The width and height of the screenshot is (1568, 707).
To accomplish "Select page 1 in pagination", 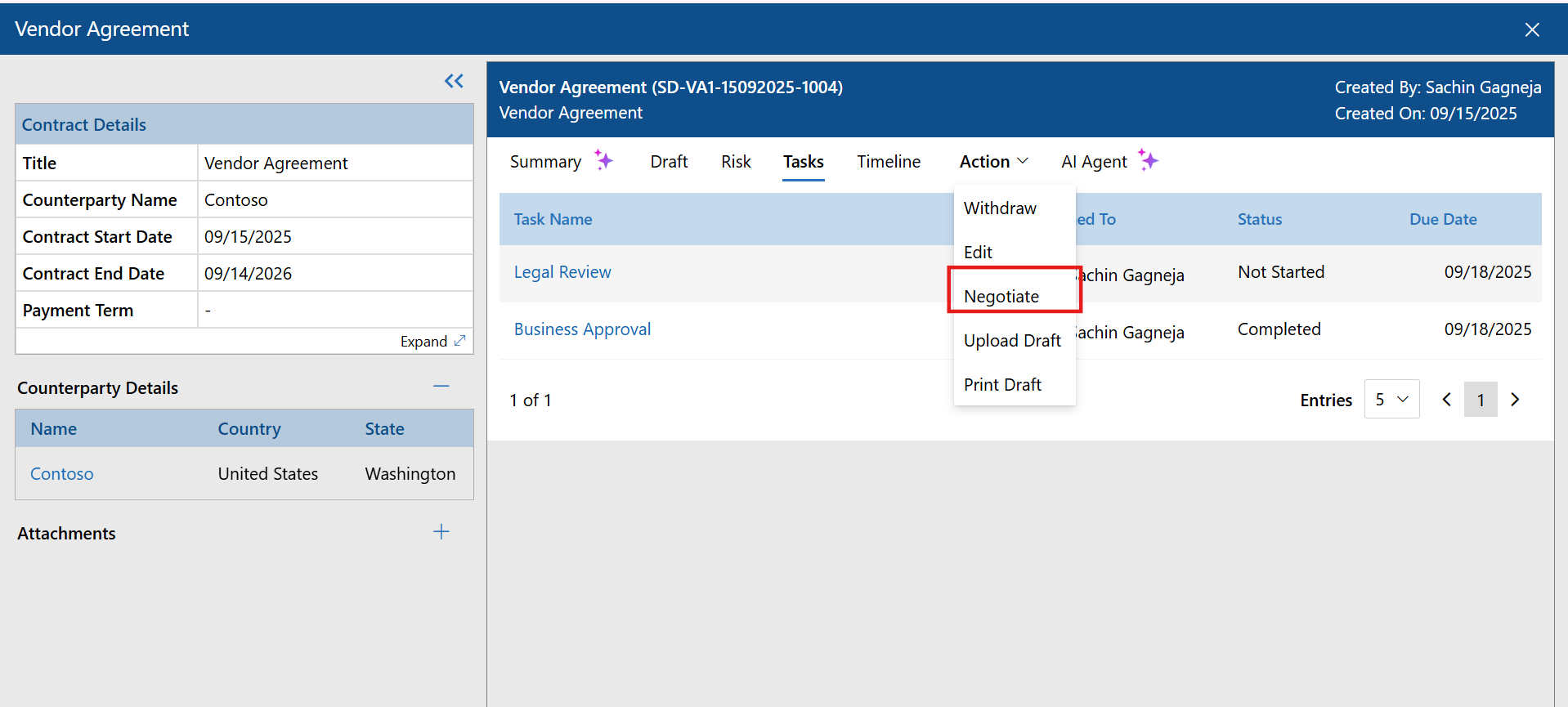I will pos(1481,400).
